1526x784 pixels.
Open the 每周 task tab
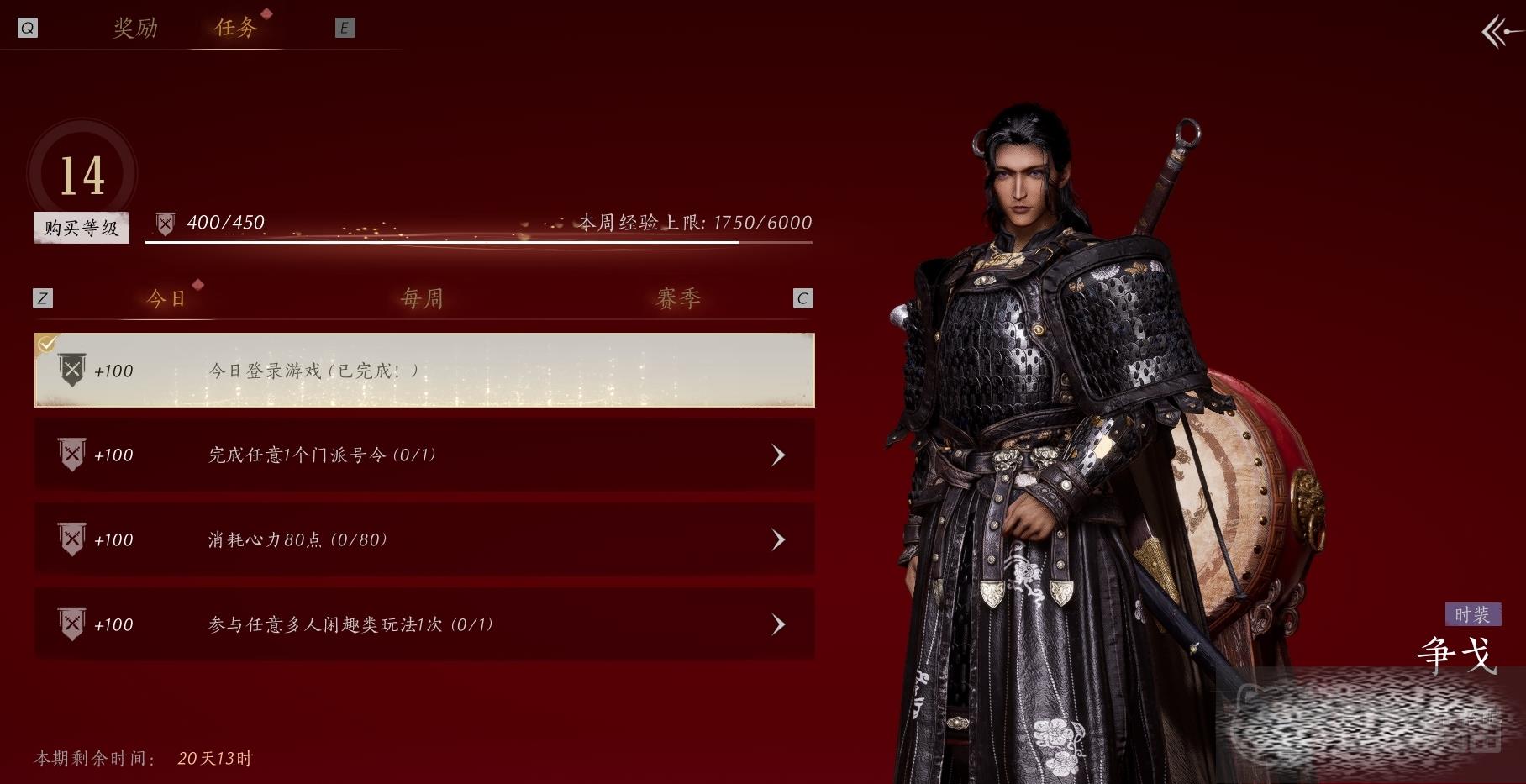click(422, 298)
